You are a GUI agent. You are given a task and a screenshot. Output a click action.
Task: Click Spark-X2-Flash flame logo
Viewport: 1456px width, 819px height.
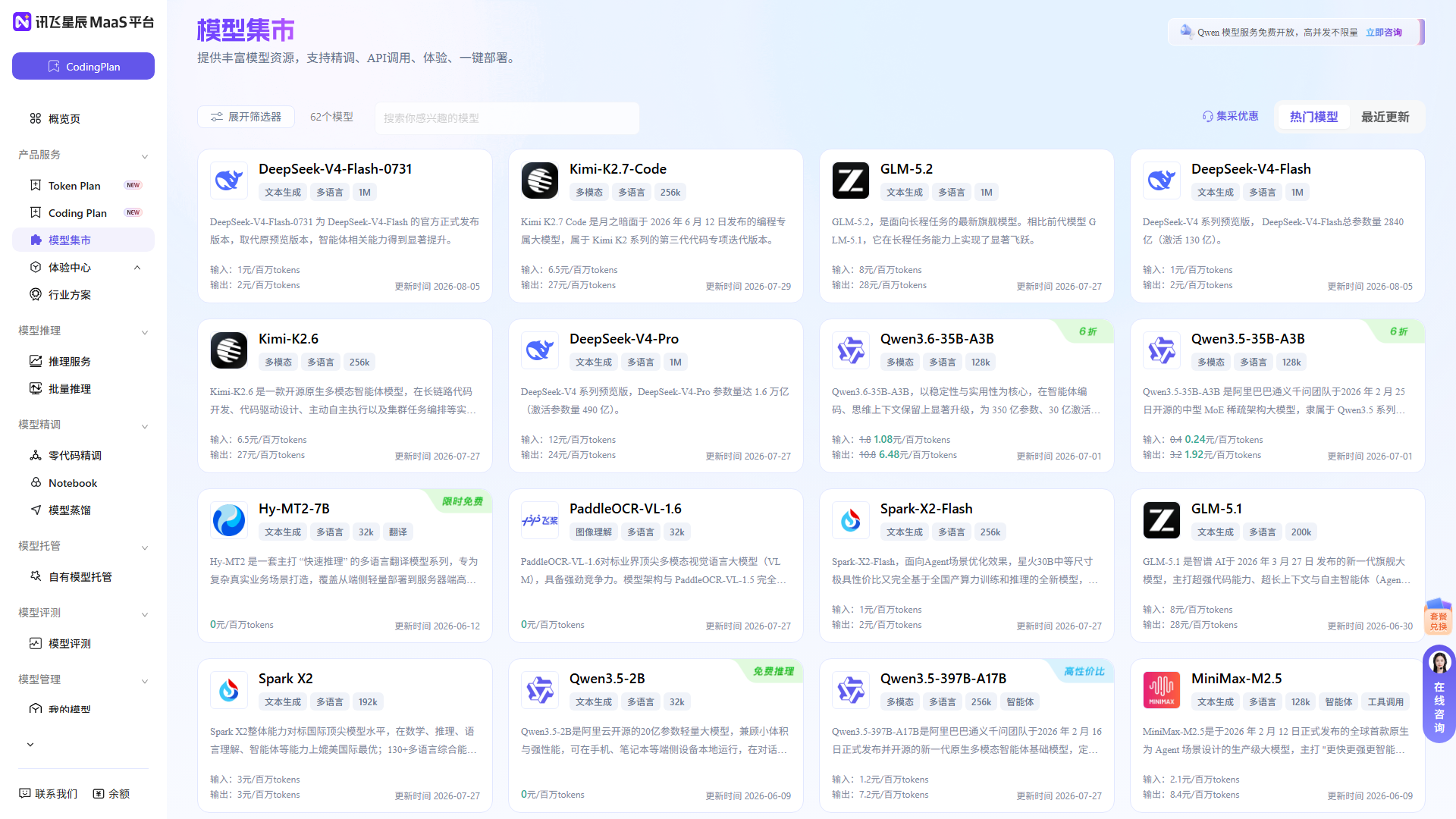click(x=851, y=520)
